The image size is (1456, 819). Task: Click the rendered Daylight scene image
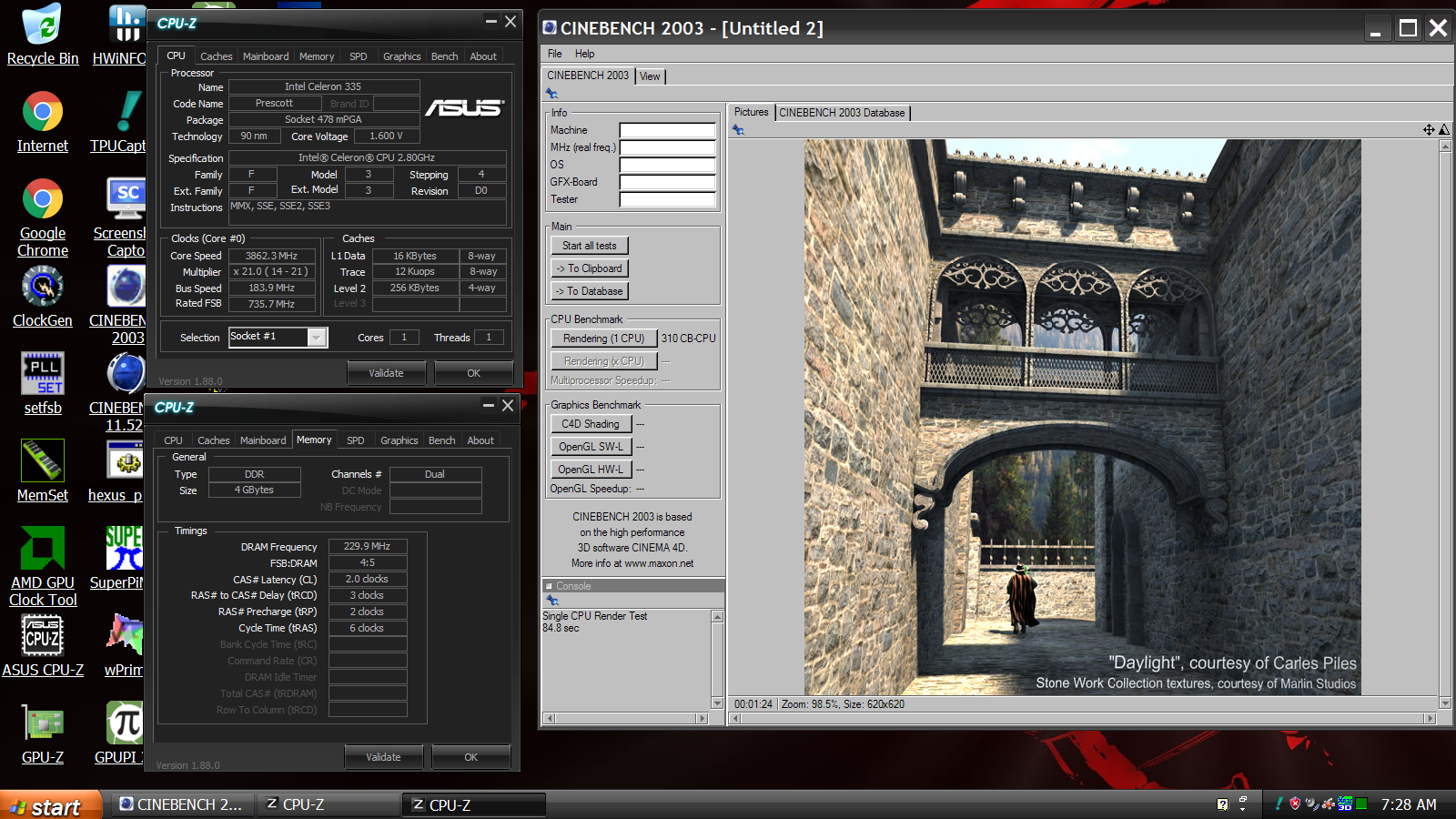click(x=1082, y=417)
